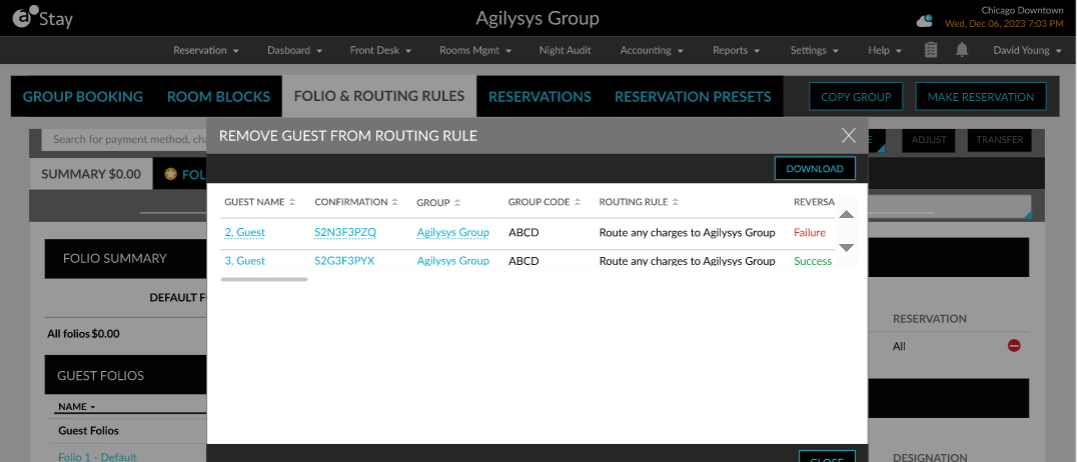
Task: Select the Summary $0.00 tab
Action: click(x=91, y=174)
